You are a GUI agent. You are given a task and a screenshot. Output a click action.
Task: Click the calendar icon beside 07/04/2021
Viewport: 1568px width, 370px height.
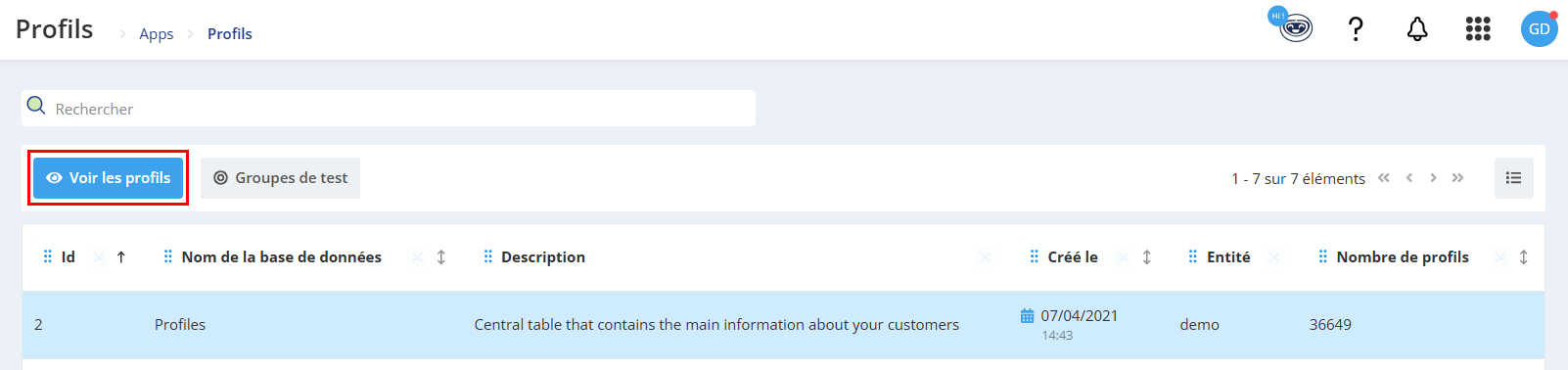1027,316
